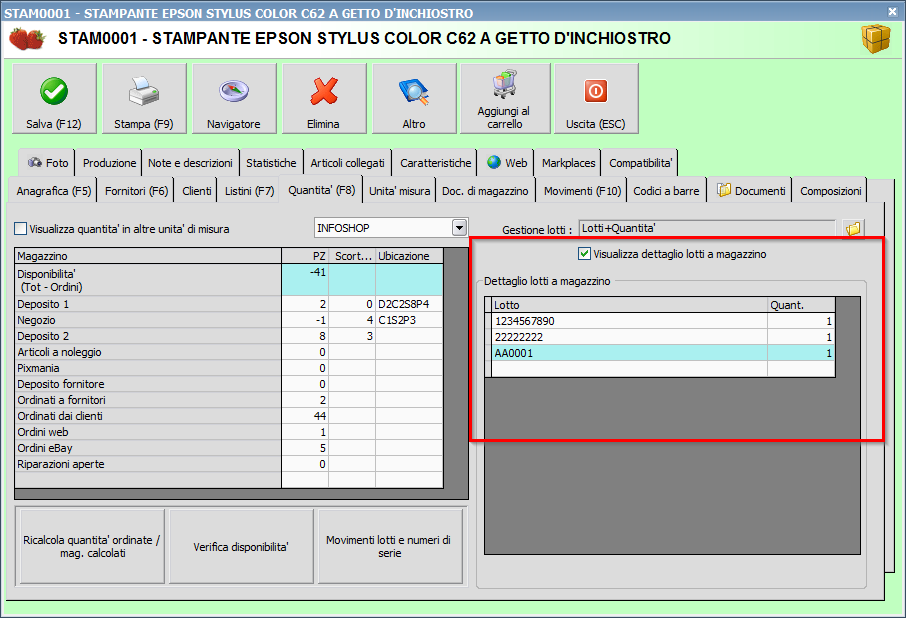This screenshot has height=618, width=906.
Task: Click folder icon next to Gestione lotti
Action: pyautogui.click(x=853, y=229)
